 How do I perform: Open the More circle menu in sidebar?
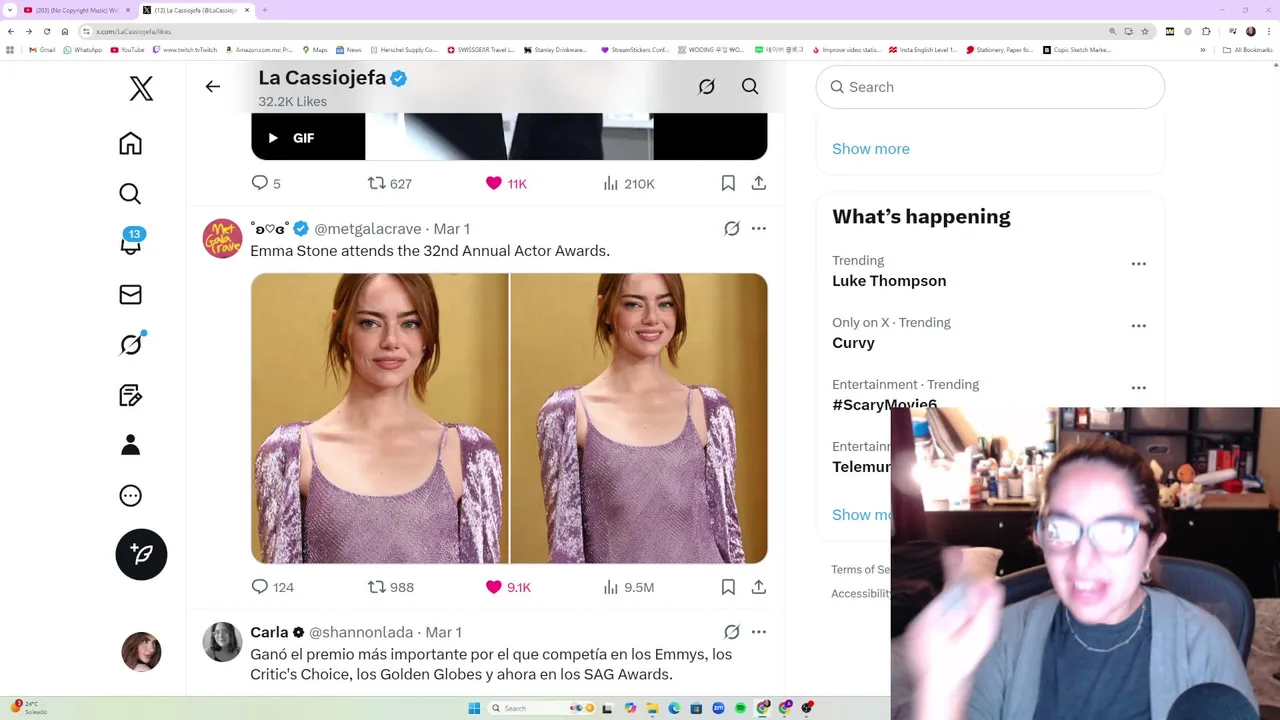pyautogui.click(x=130, y=495)
